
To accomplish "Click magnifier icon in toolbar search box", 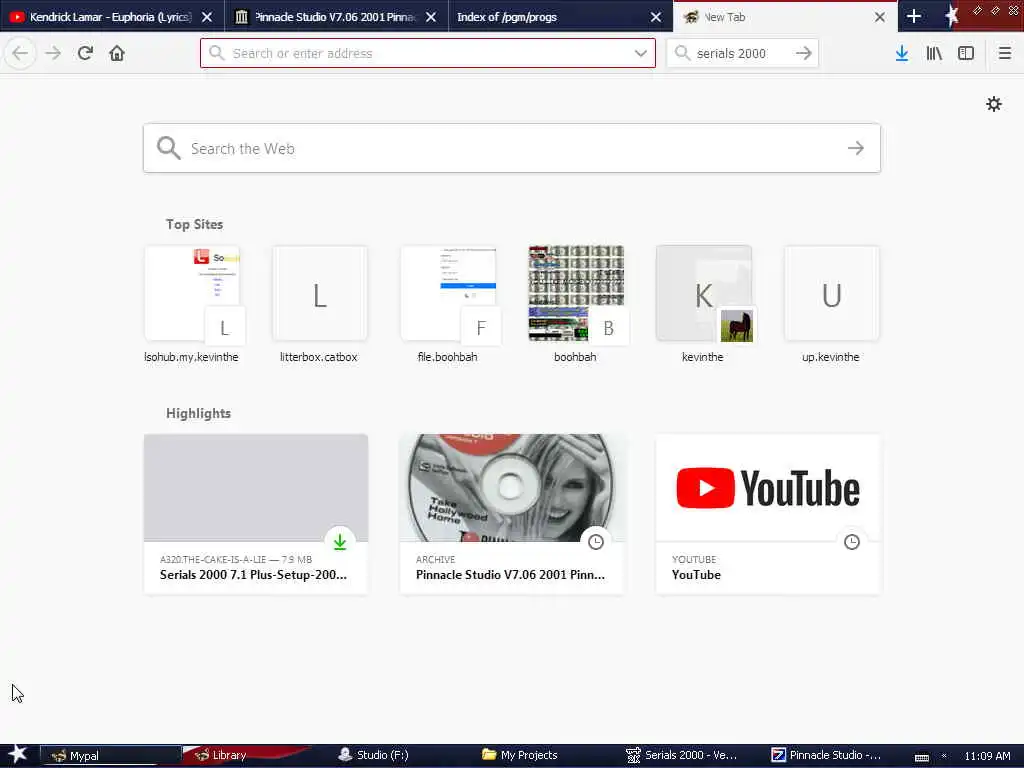I will (682, 53).
